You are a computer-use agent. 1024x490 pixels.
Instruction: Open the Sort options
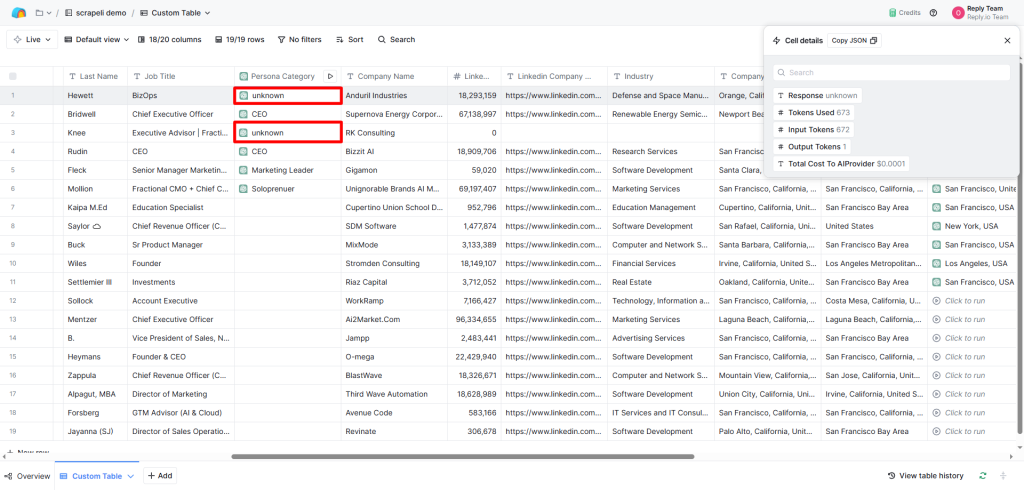(x=349, y=40)
